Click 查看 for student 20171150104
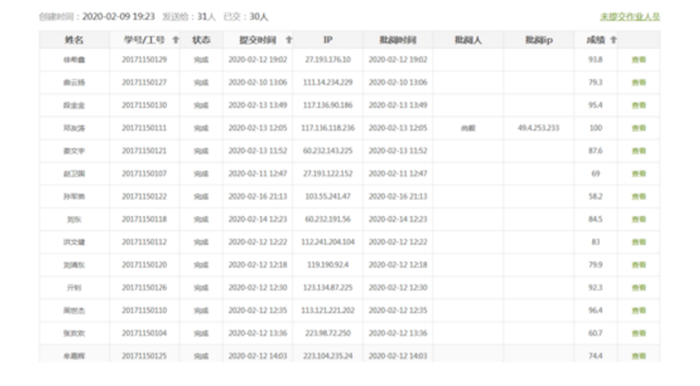700x386 pixels. (639, 333)
